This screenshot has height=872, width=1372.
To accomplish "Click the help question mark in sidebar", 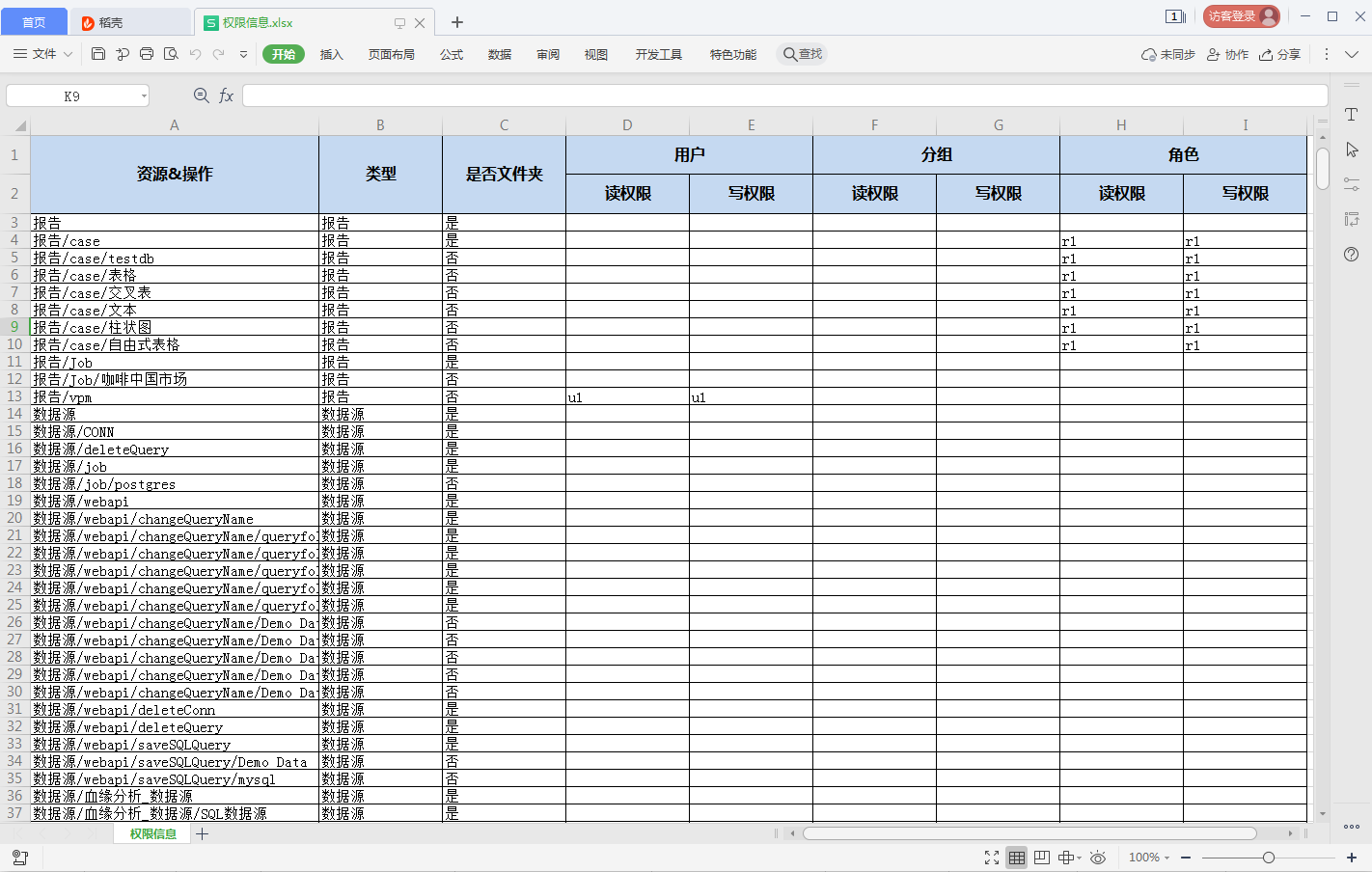I will [x=1351, y=255].
